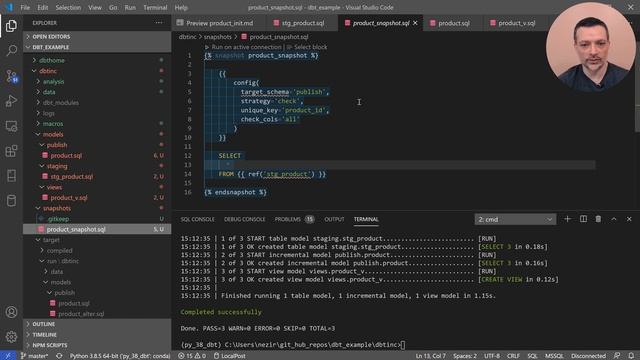Close the product_snapshot.sql editor tab
This screenshot has width=640, height=360.
[416, 23]
